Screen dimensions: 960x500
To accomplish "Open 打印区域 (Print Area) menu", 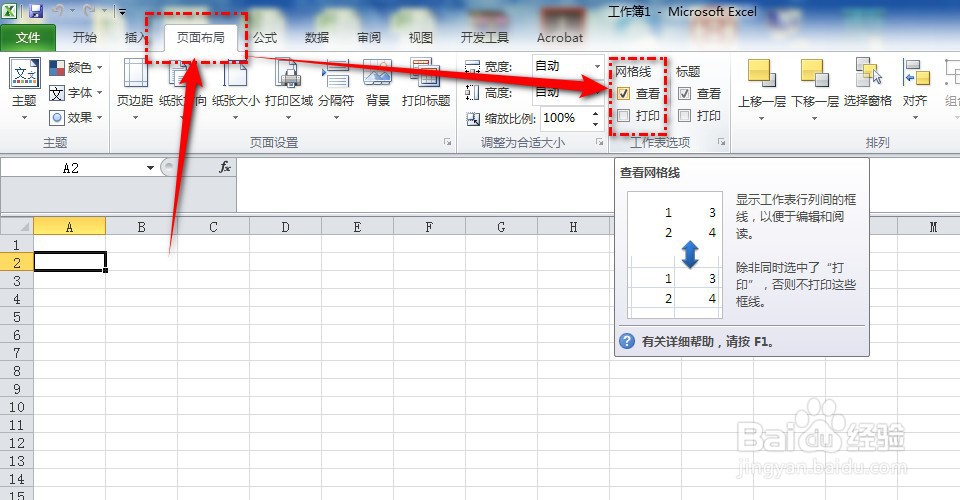I will (288, 89).
